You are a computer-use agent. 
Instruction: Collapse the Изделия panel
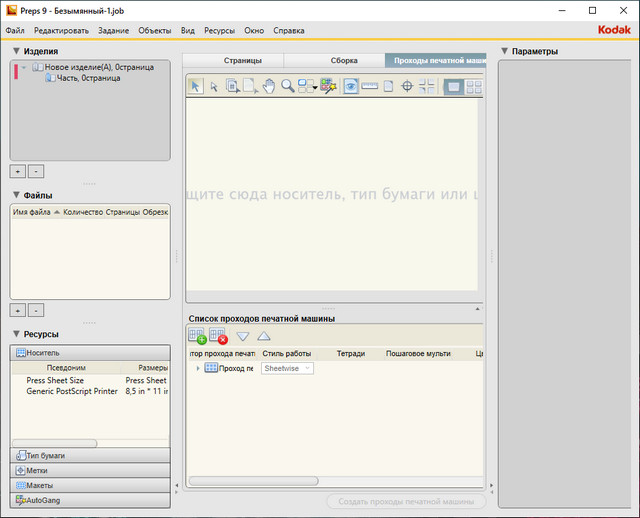(17, 51)
